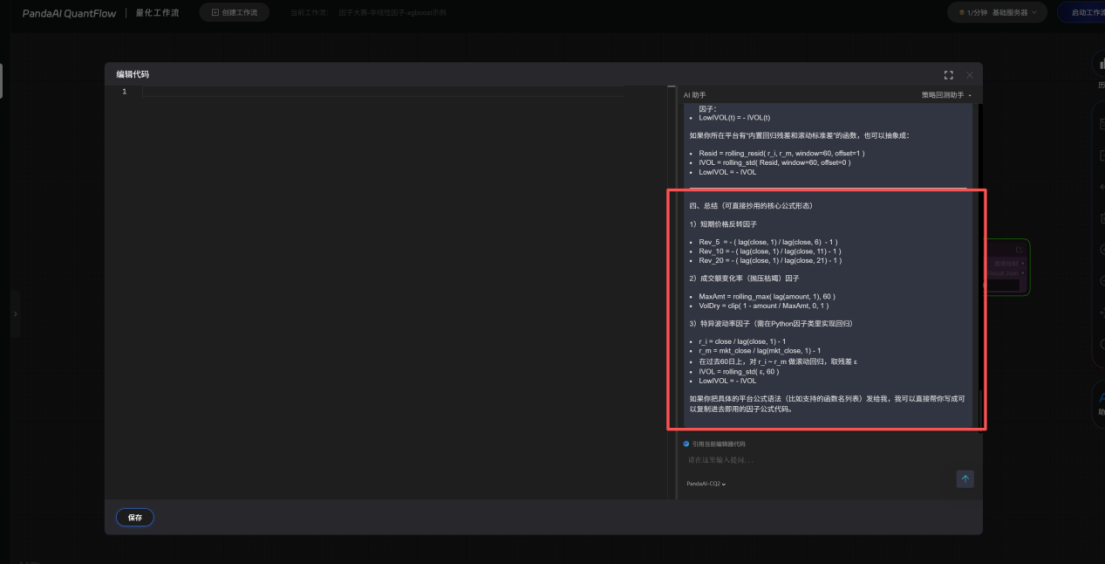Viewport: 1106px width, 564px height.
Task: Expand the 策略回测助手 assistant selector
Action: pos(946,95)
